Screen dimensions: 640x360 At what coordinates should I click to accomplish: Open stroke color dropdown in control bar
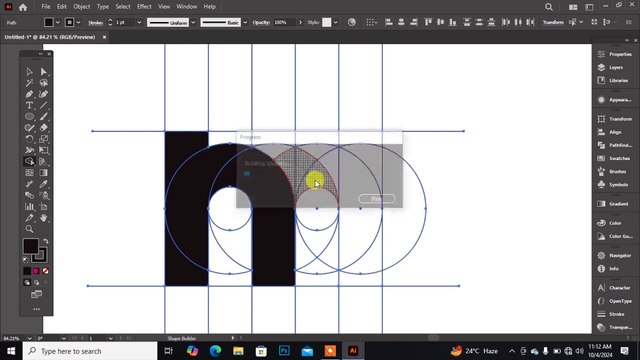point(78,22)
